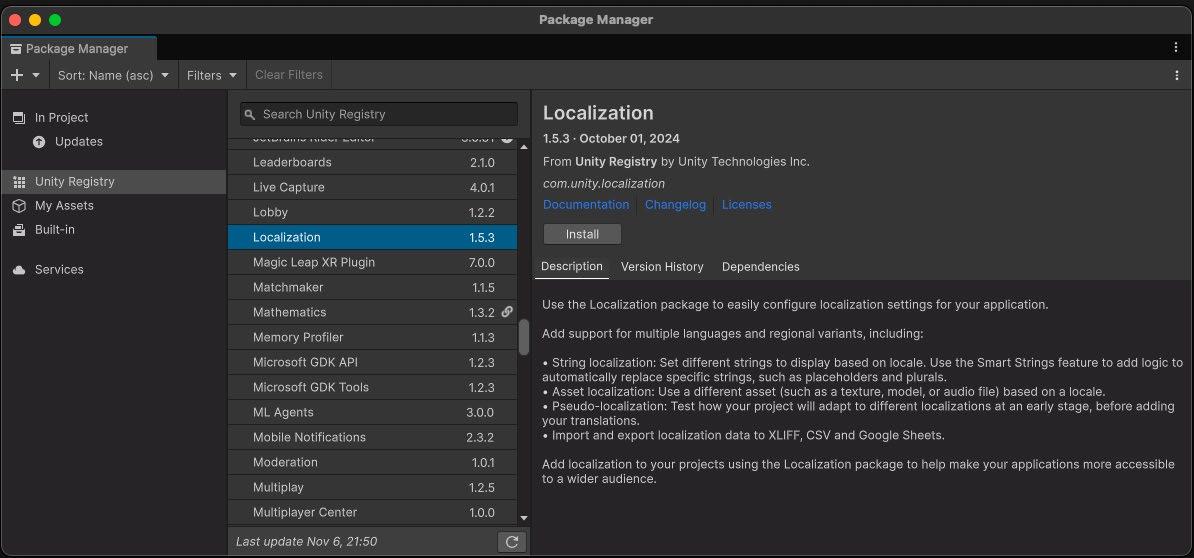Viewport: 1194px width, 558px height.
Task: Select the Mobile Notifications package
Action: [372, 437]
